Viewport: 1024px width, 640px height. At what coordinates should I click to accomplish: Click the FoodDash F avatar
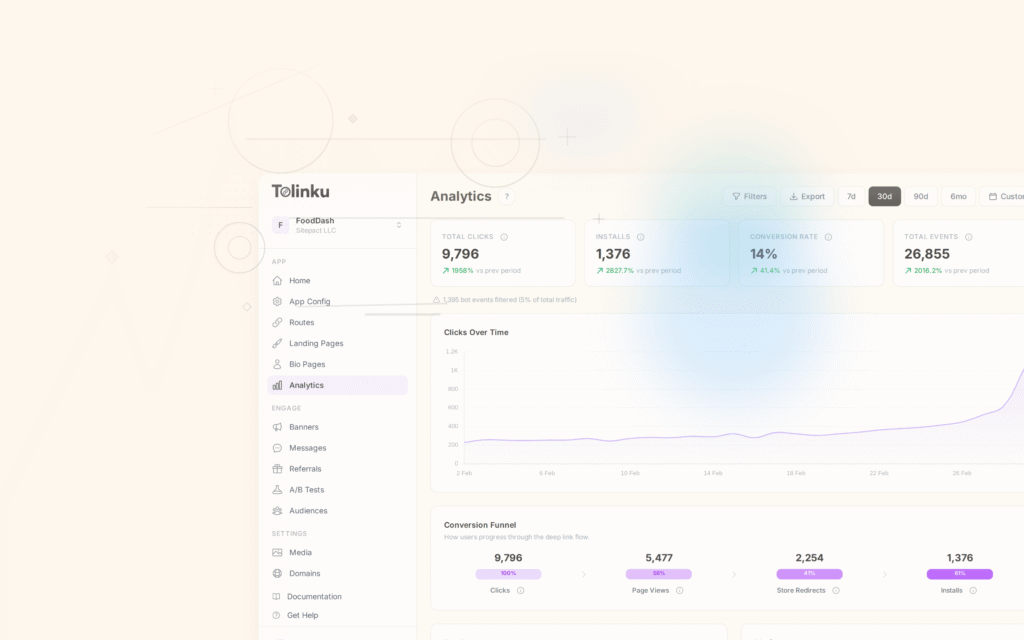tap(280, 225)
